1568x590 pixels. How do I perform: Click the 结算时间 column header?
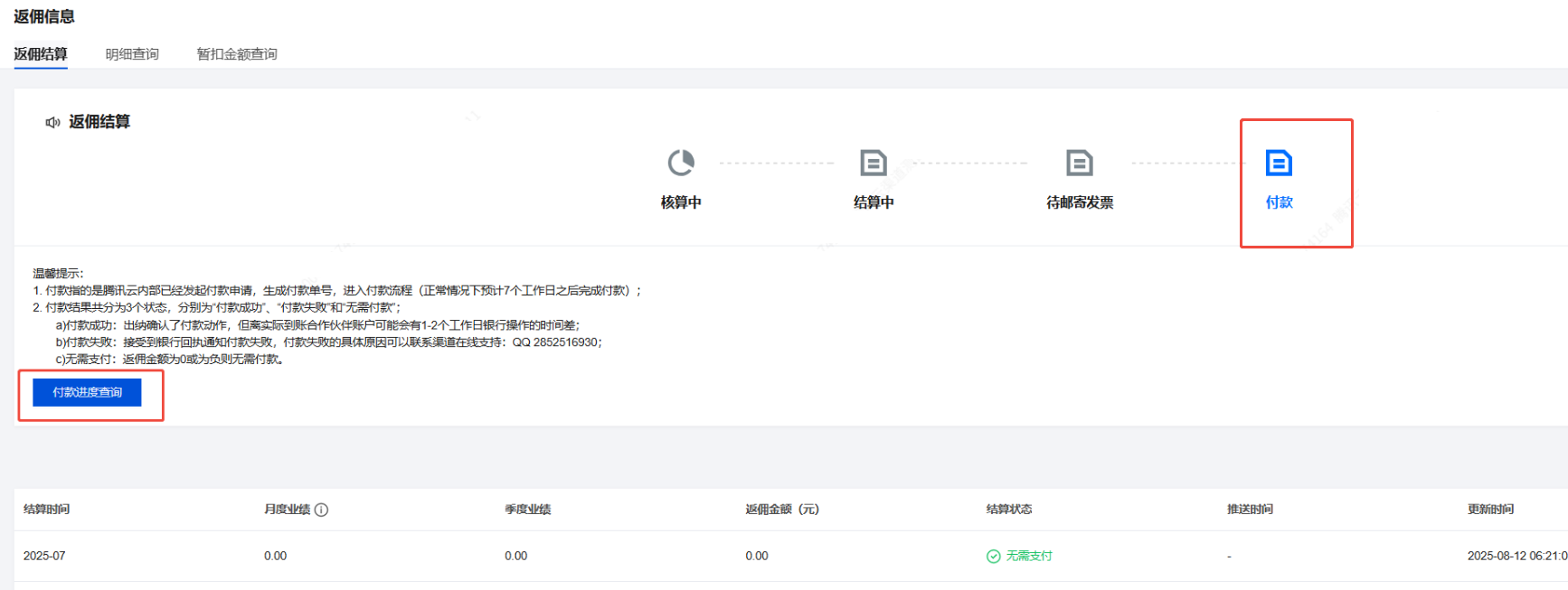point(47,510)
